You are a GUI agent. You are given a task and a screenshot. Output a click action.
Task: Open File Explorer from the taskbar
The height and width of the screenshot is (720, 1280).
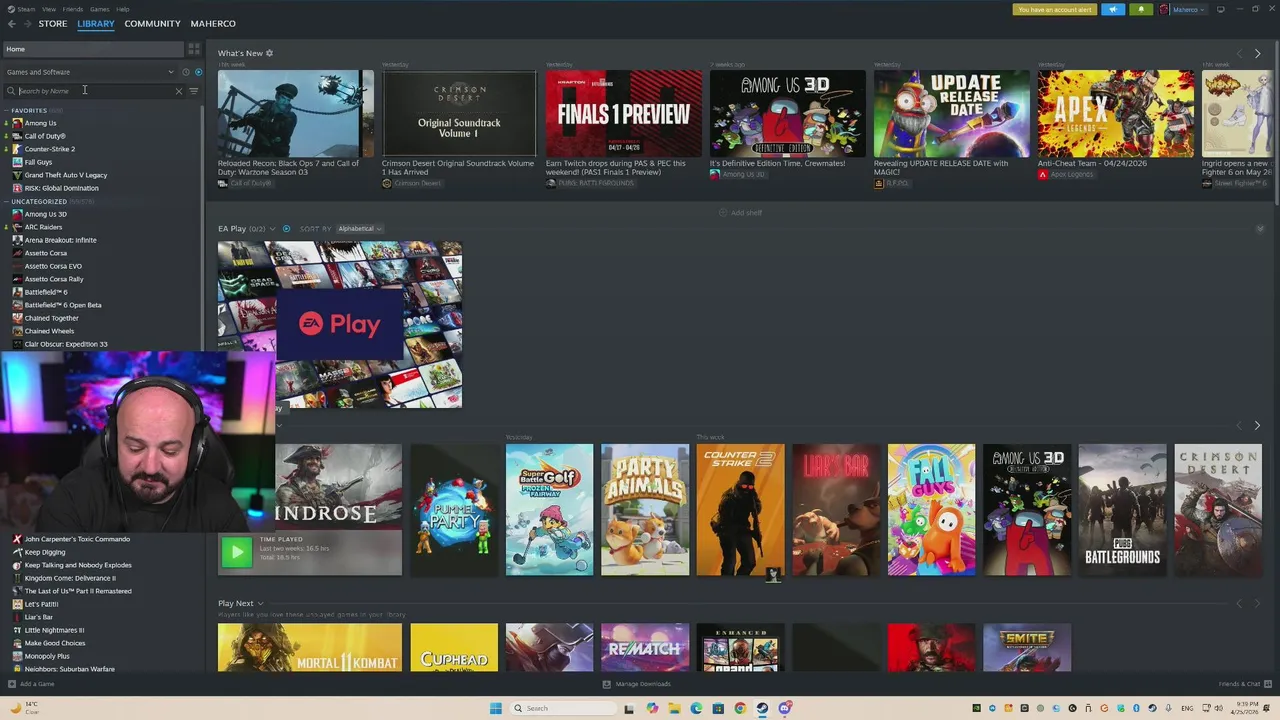pos(674,708)
